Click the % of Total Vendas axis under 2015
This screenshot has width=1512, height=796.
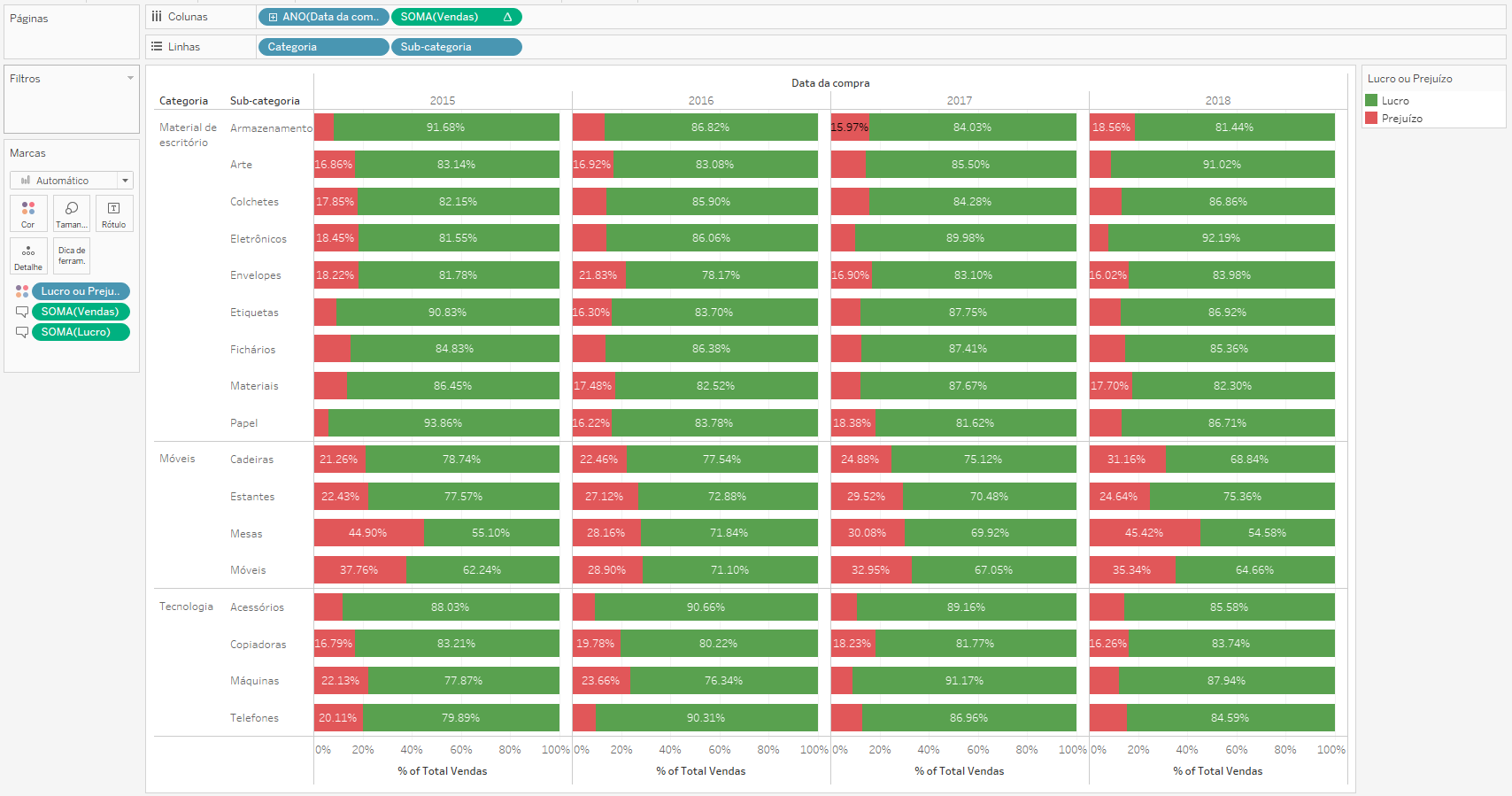click(x=443, y=771)
